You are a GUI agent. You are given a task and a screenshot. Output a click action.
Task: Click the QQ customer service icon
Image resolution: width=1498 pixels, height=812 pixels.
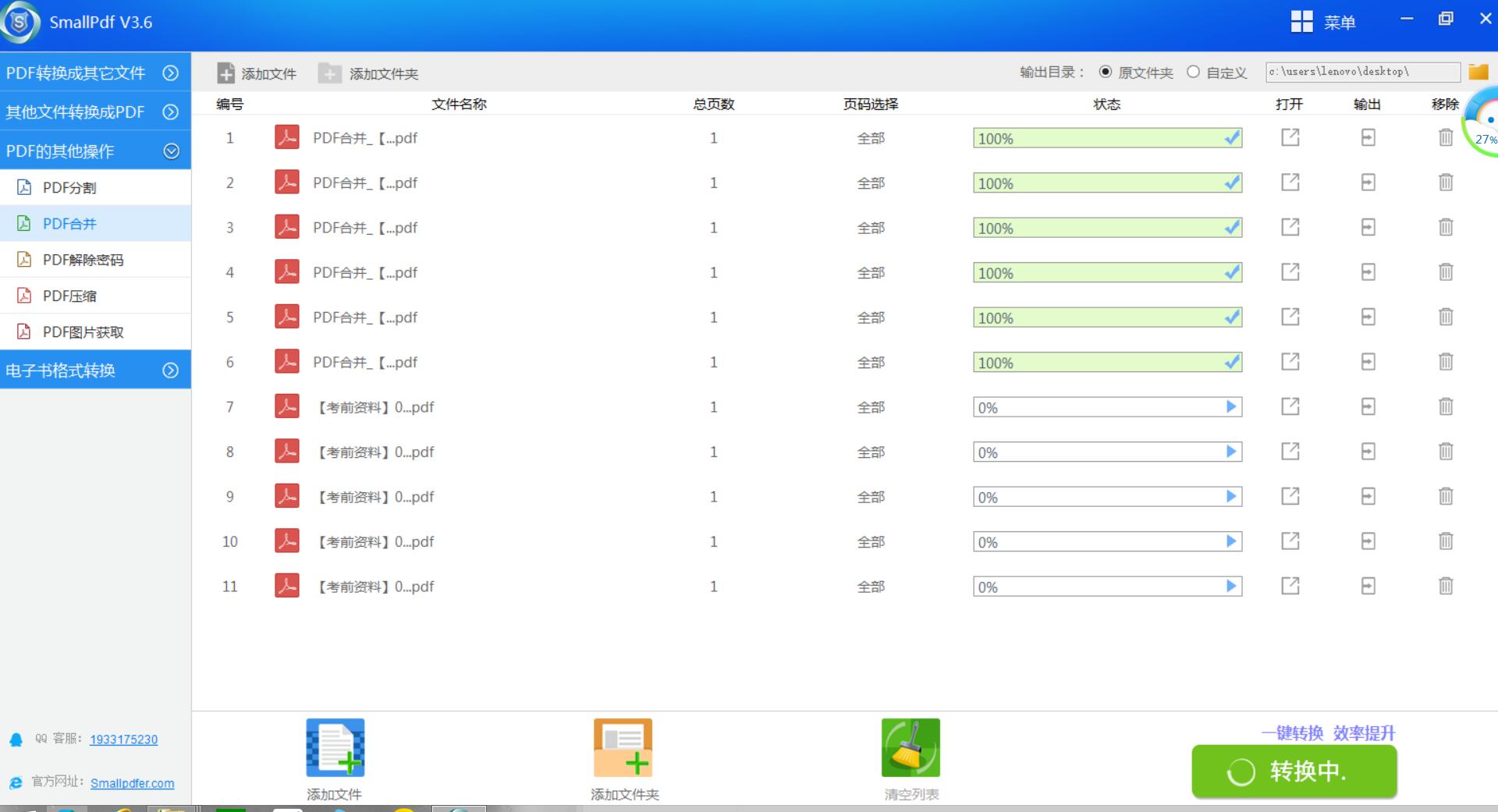[16, 739]
